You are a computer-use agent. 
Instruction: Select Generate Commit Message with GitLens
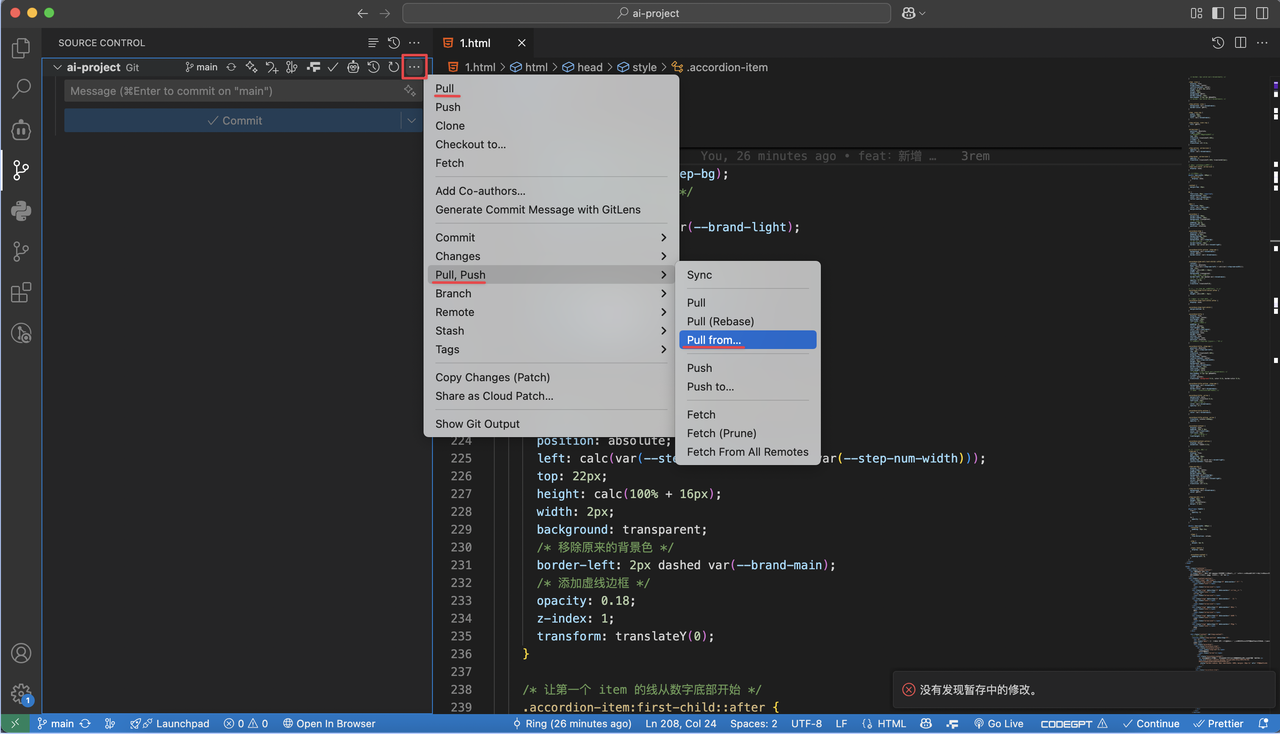pos(551,210)
